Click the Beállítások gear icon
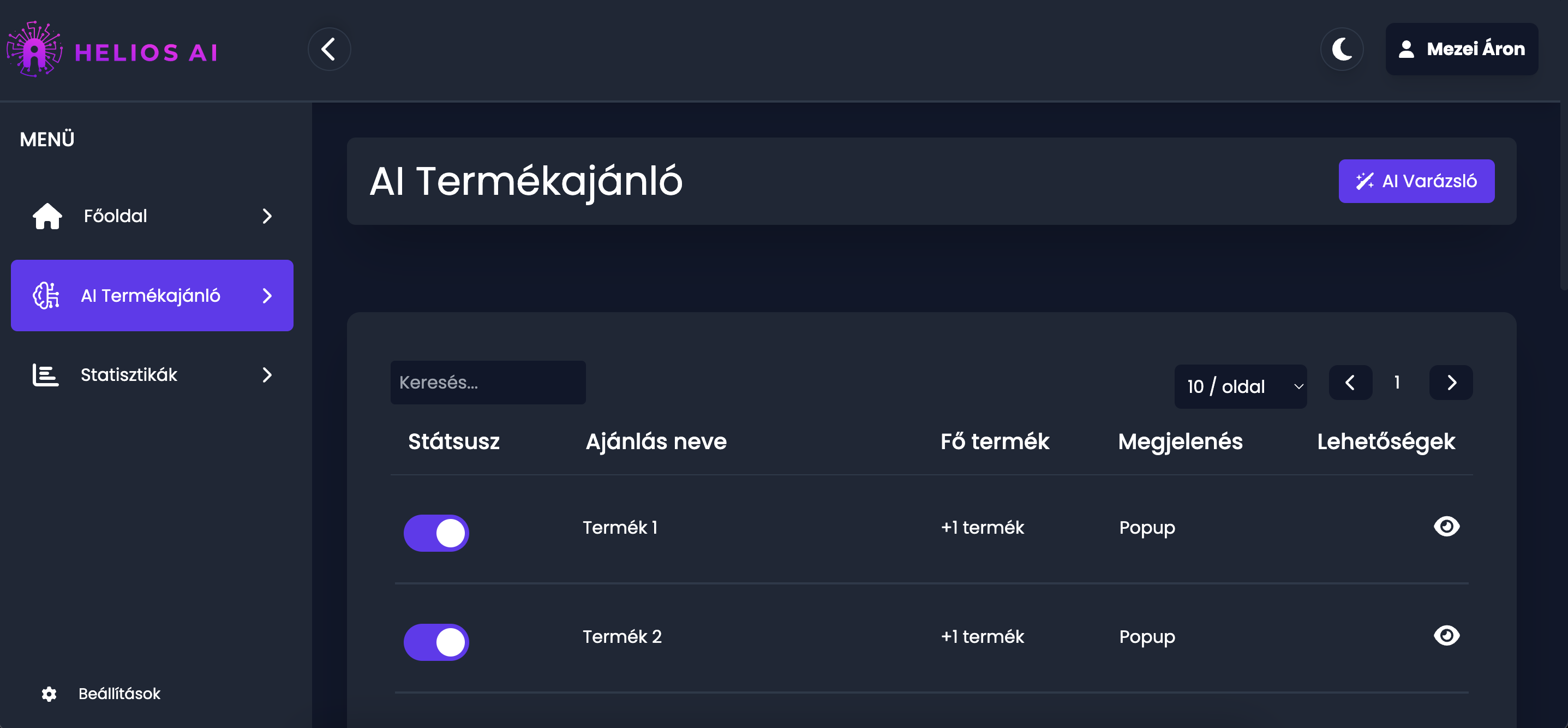1568x728 pixels. [49, 694]
